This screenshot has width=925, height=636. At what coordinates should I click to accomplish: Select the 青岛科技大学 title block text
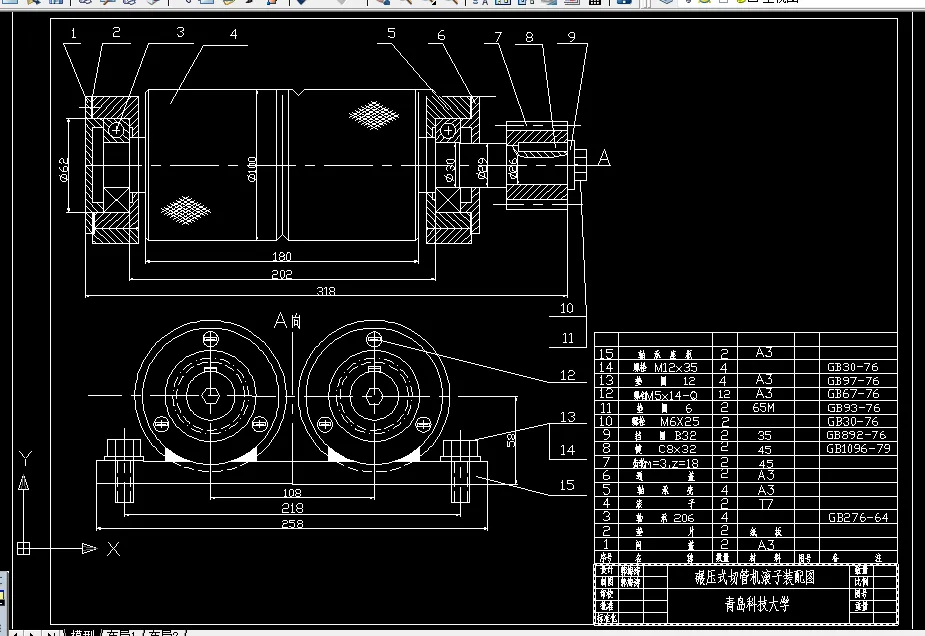click(757, 604)
